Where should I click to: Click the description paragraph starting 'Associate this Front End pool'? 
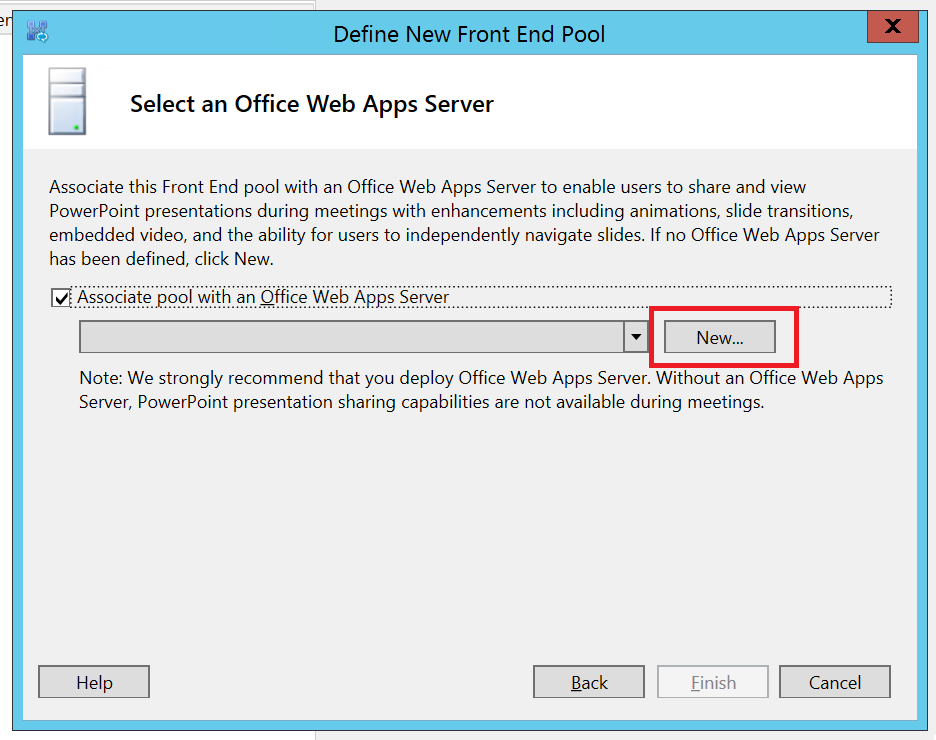(464, 223)
